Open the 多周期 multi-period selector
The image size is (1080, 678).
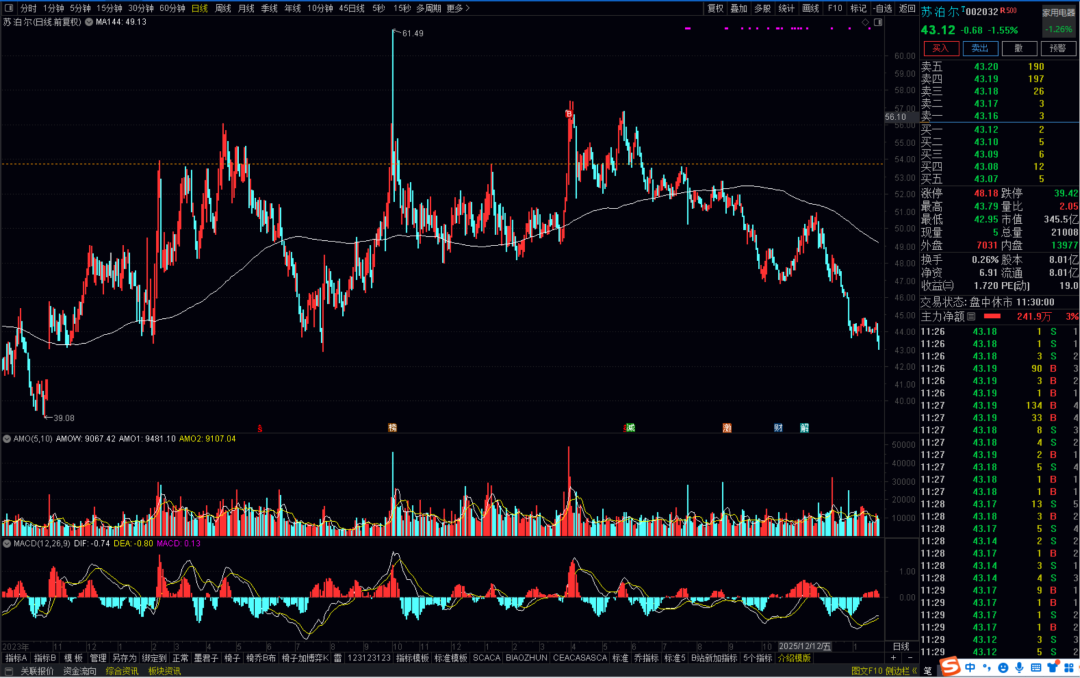(428, 8)
